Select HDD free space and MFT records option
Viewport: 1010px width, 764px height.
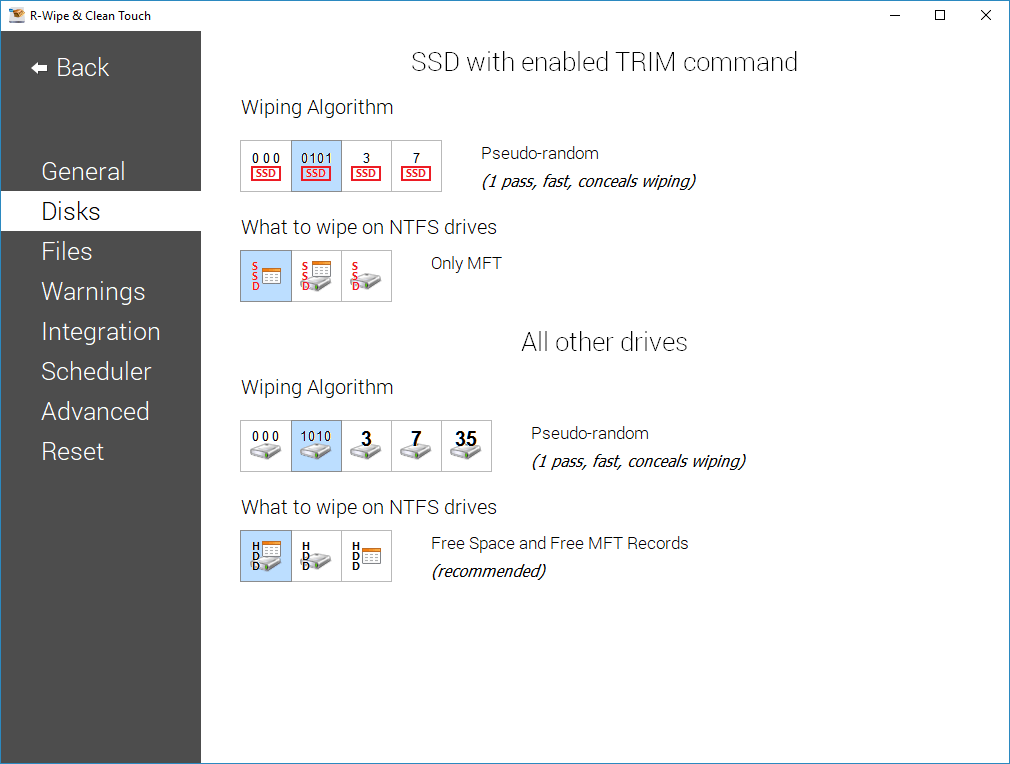[266, 556]
